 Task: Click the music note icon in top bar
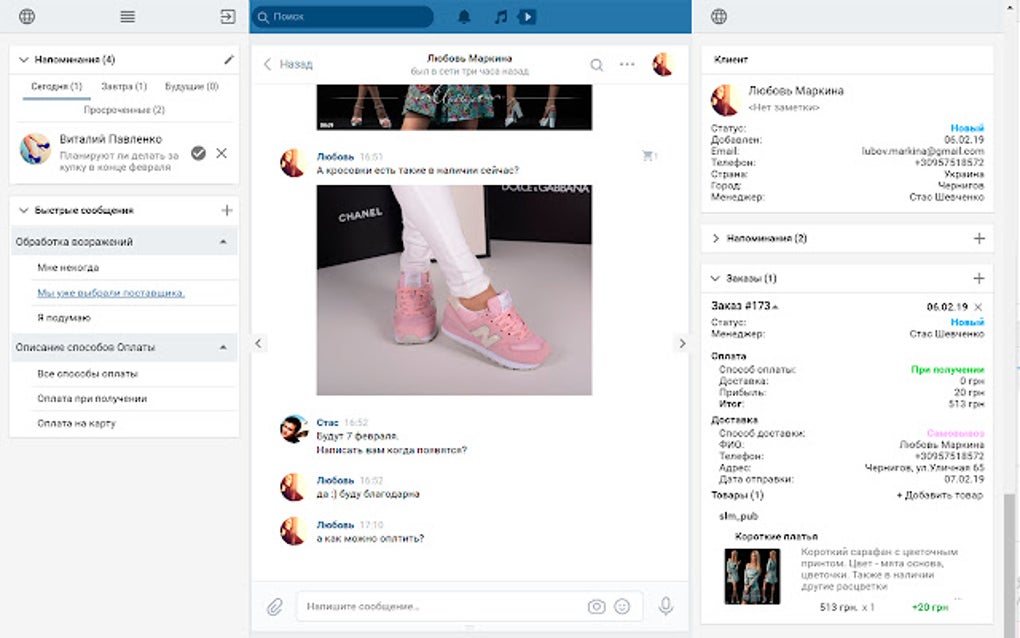(x=499, y=16)
